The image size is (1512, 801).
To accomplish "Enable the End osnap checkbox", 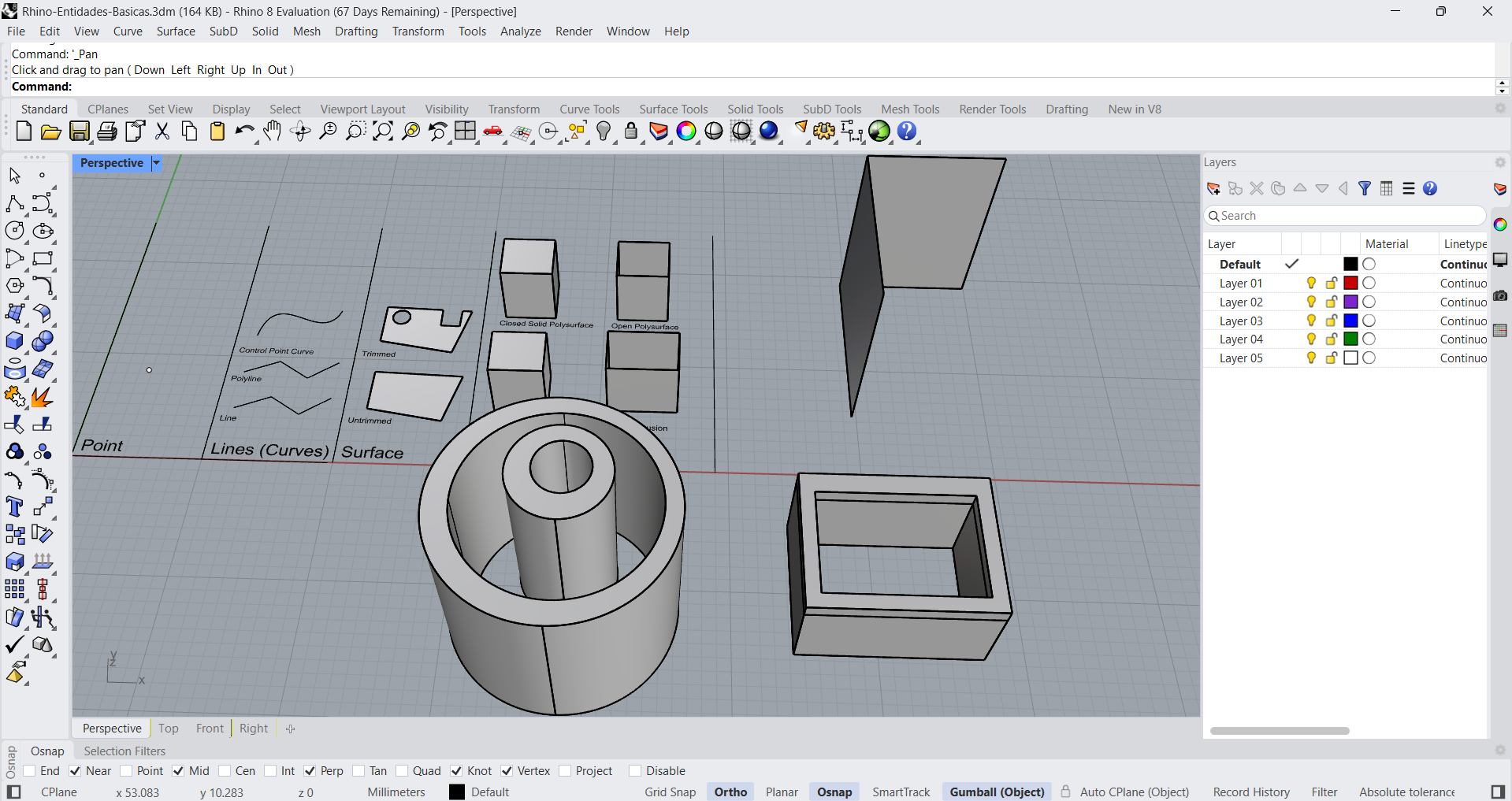I will tap(30, 771).
